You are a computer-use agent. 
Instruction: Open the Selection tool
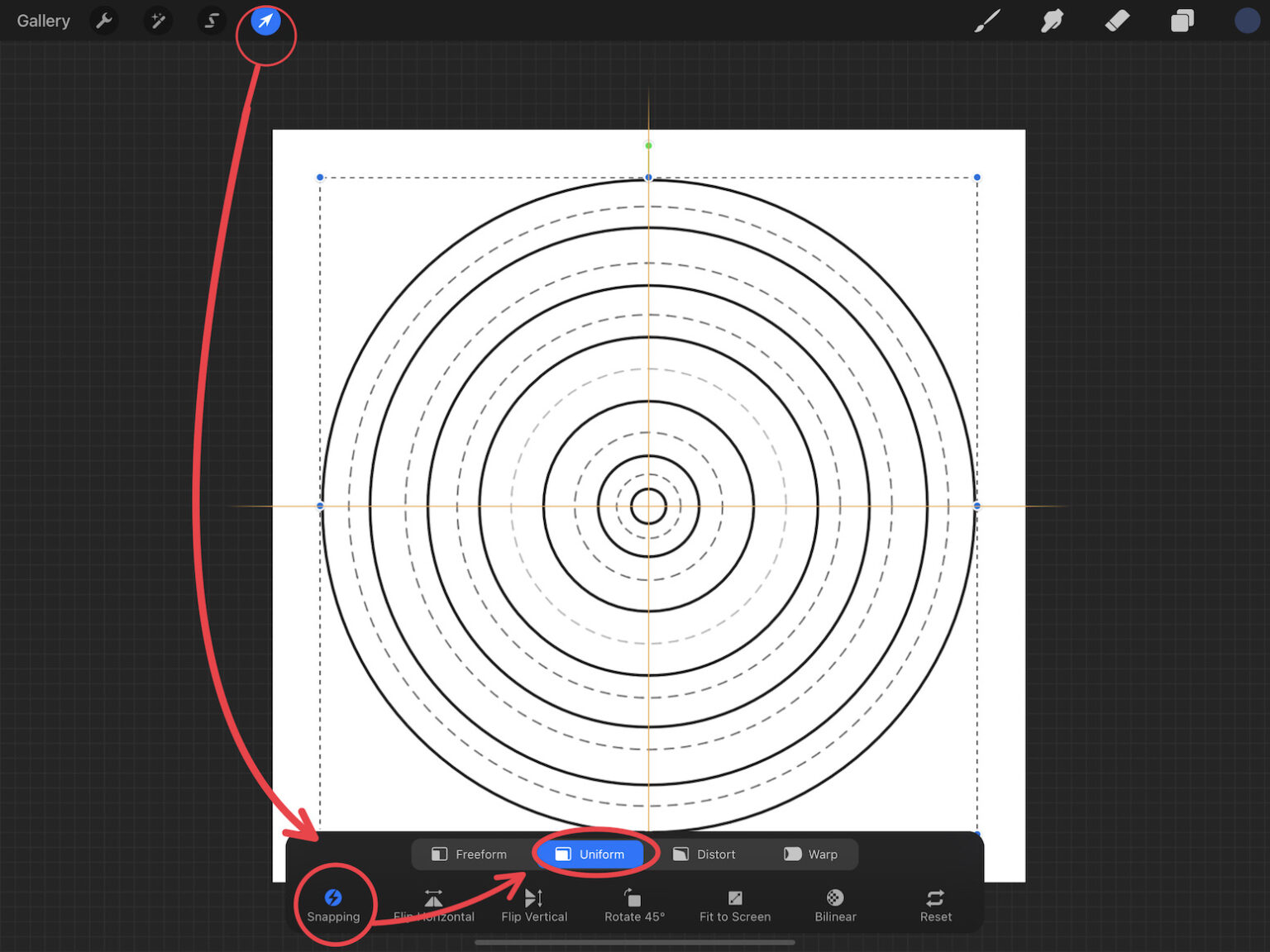coord(212,21)
